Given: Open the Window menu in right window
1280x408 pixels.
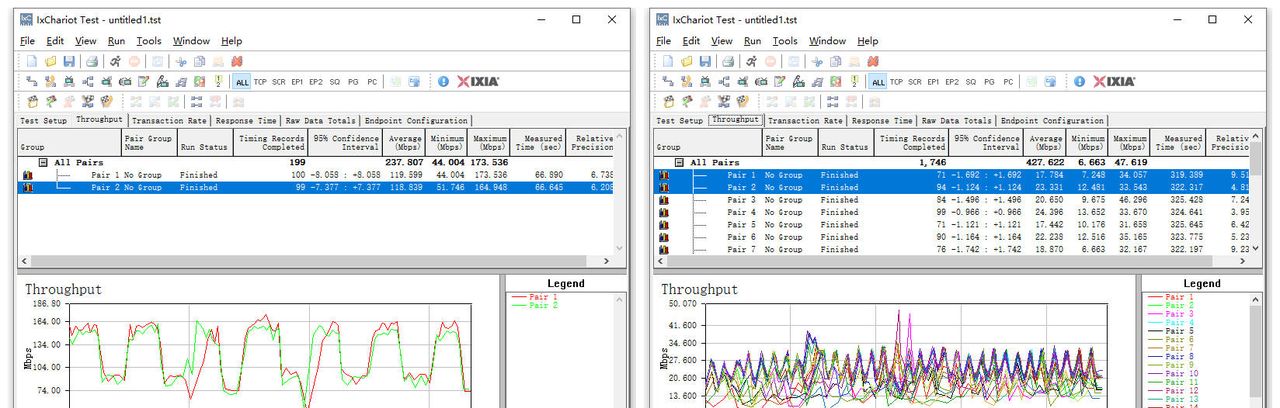Looking at the screenshot, I should click(827, 41).
